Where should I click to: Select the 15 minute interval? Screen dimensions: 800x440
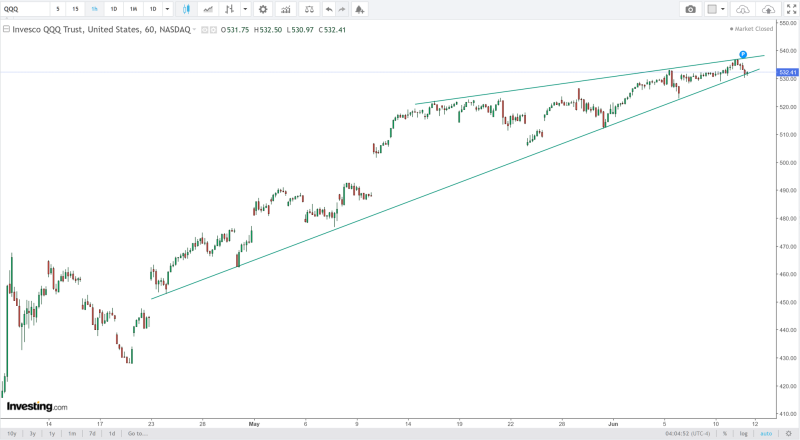coord(75,9)
